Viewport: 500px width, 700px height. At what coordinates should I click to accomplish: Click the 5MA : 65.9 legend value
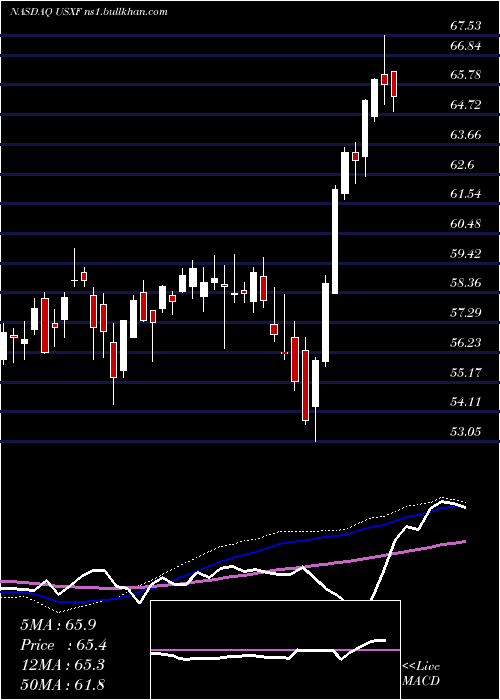[58, 625]
